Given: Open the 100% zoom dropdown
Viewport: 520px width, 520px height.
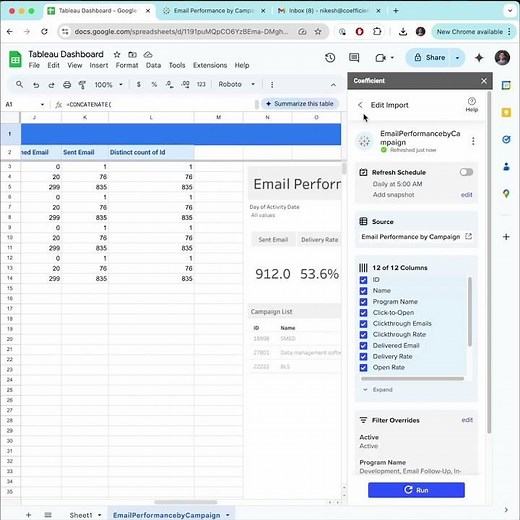Looking at the screenshot, I should point(109,85).
